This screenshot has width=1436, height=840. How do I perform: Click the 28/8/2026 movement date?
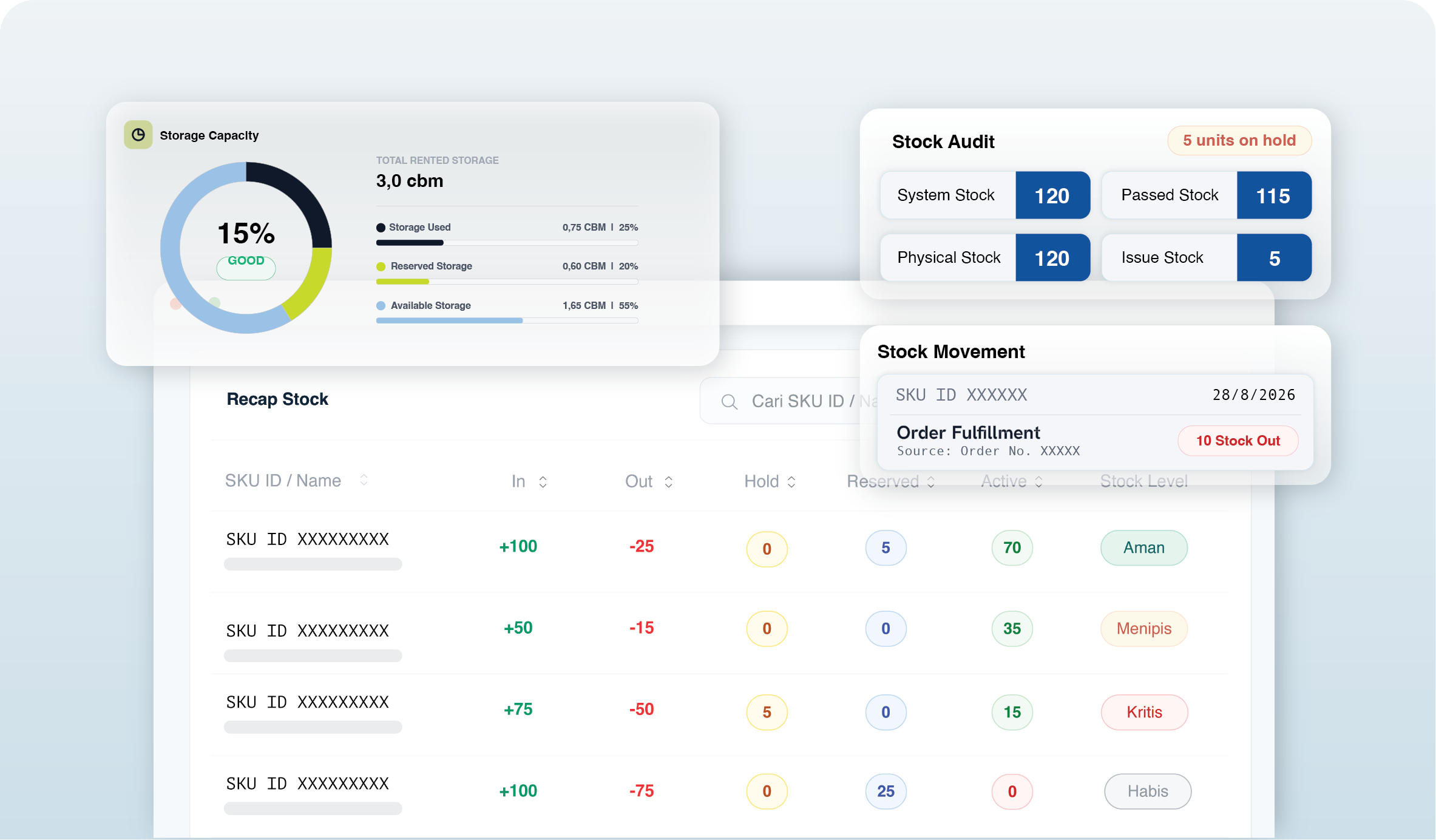(1254, 395)
